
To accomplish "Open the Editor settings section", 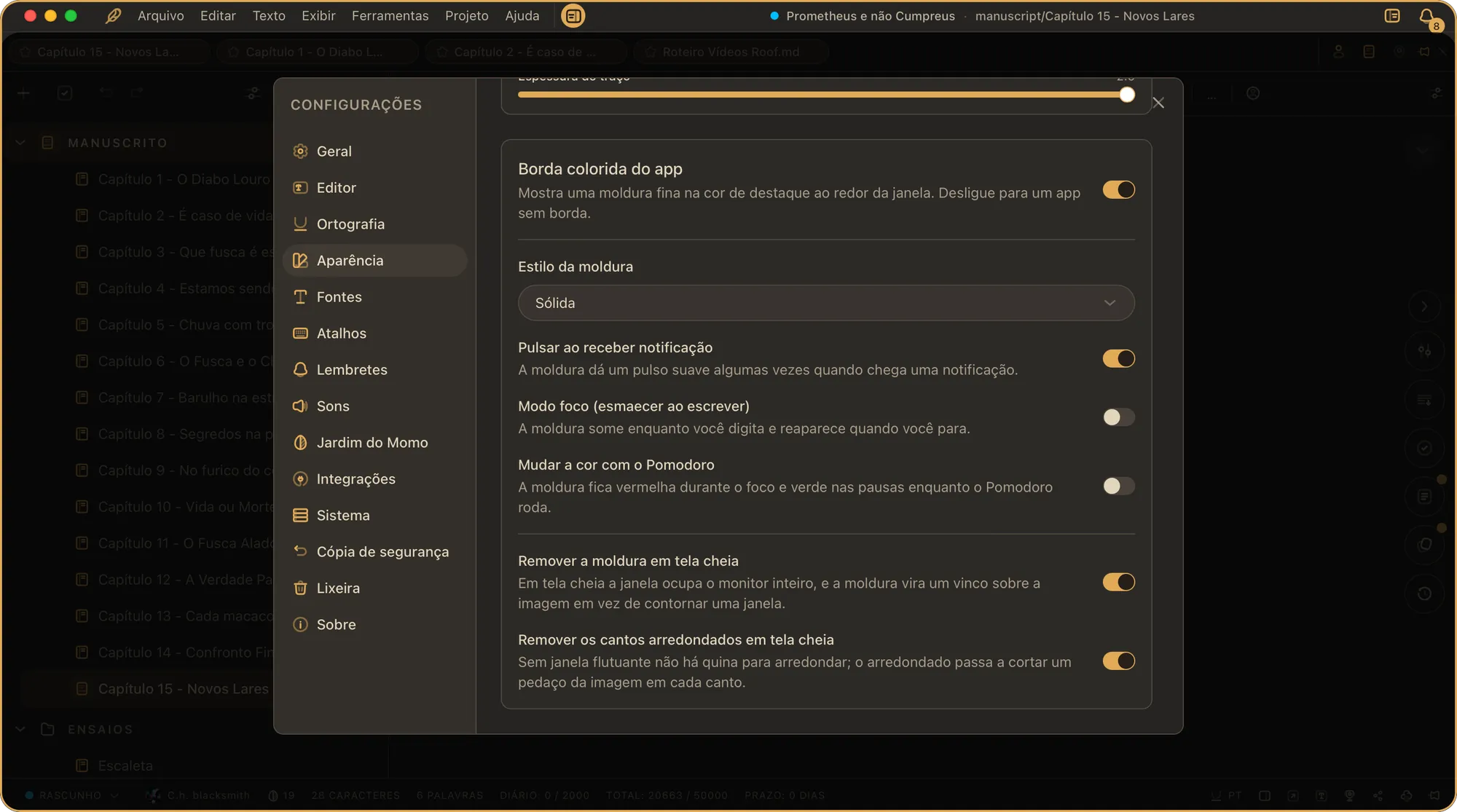I will (374, 188).
